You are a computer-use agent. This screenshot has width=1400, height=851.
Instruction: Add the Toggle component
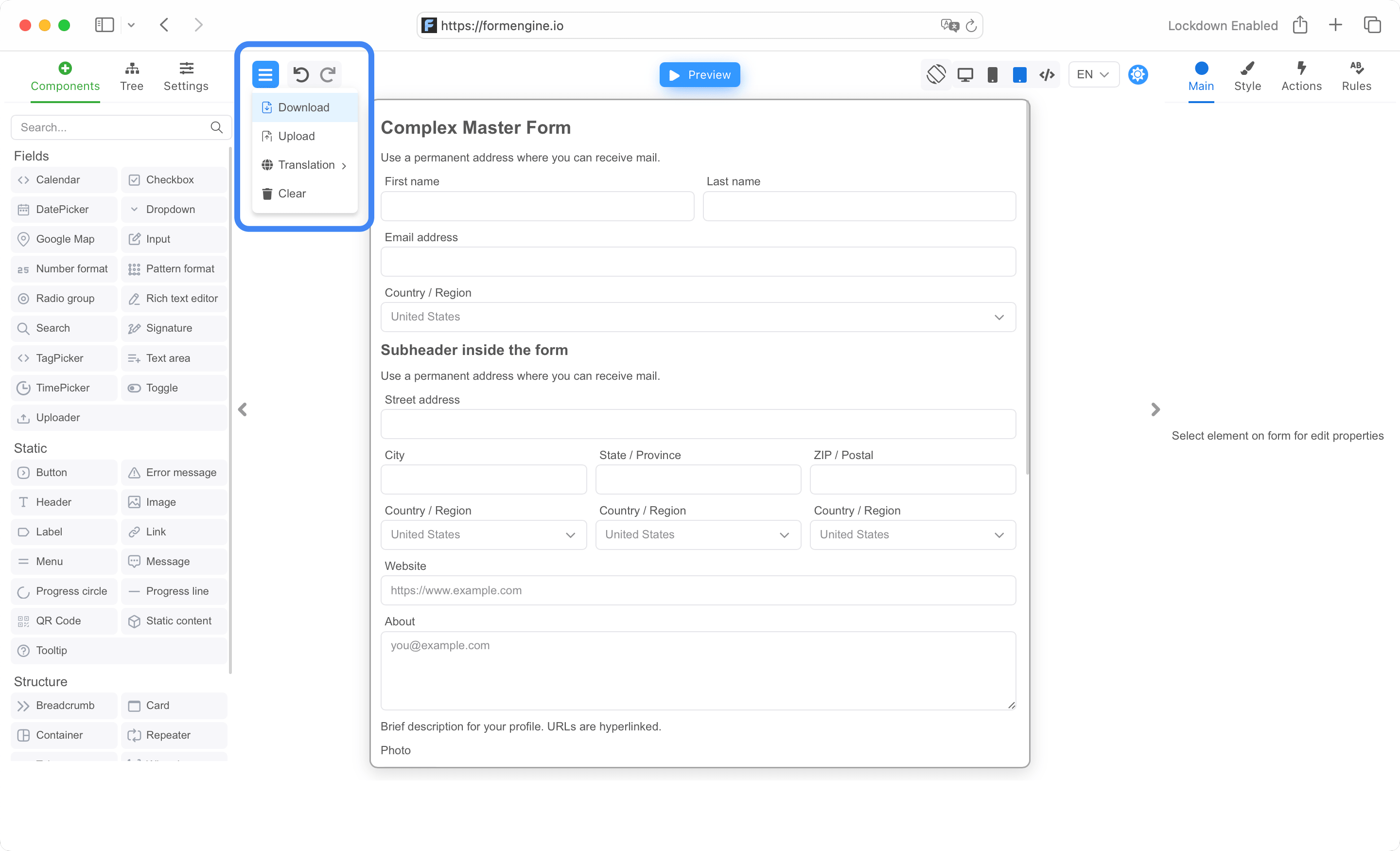(x=174, y=388)
